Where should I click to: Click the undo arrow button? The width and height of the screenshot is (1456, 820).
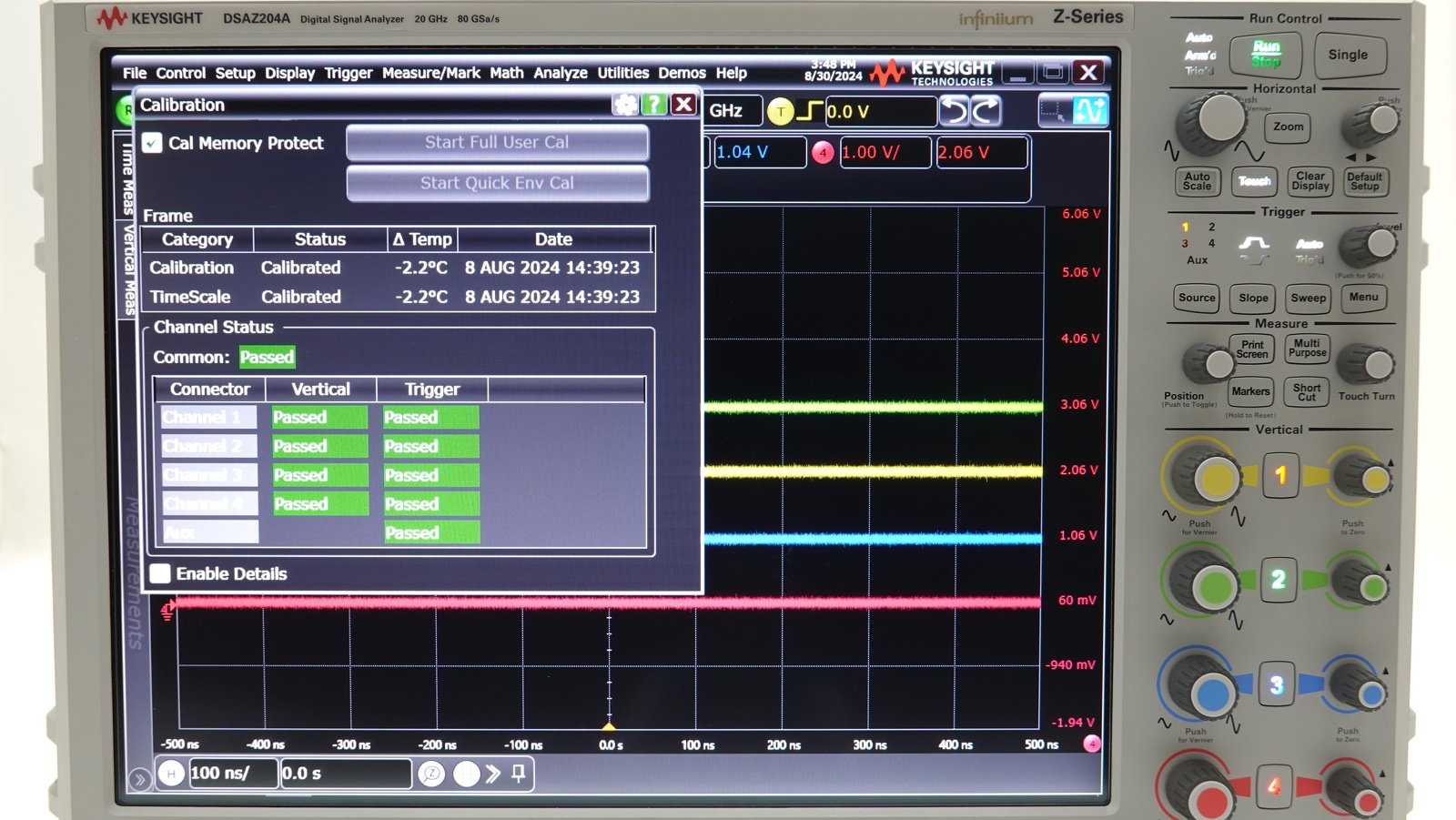(954, 111)
